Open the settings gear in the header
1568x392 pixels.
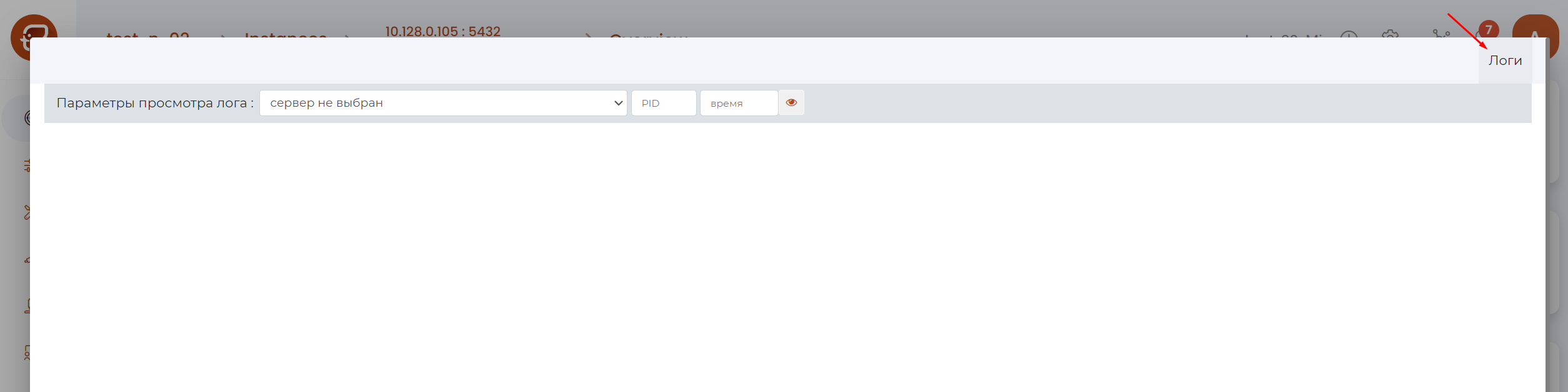(x=1390, y=33)
